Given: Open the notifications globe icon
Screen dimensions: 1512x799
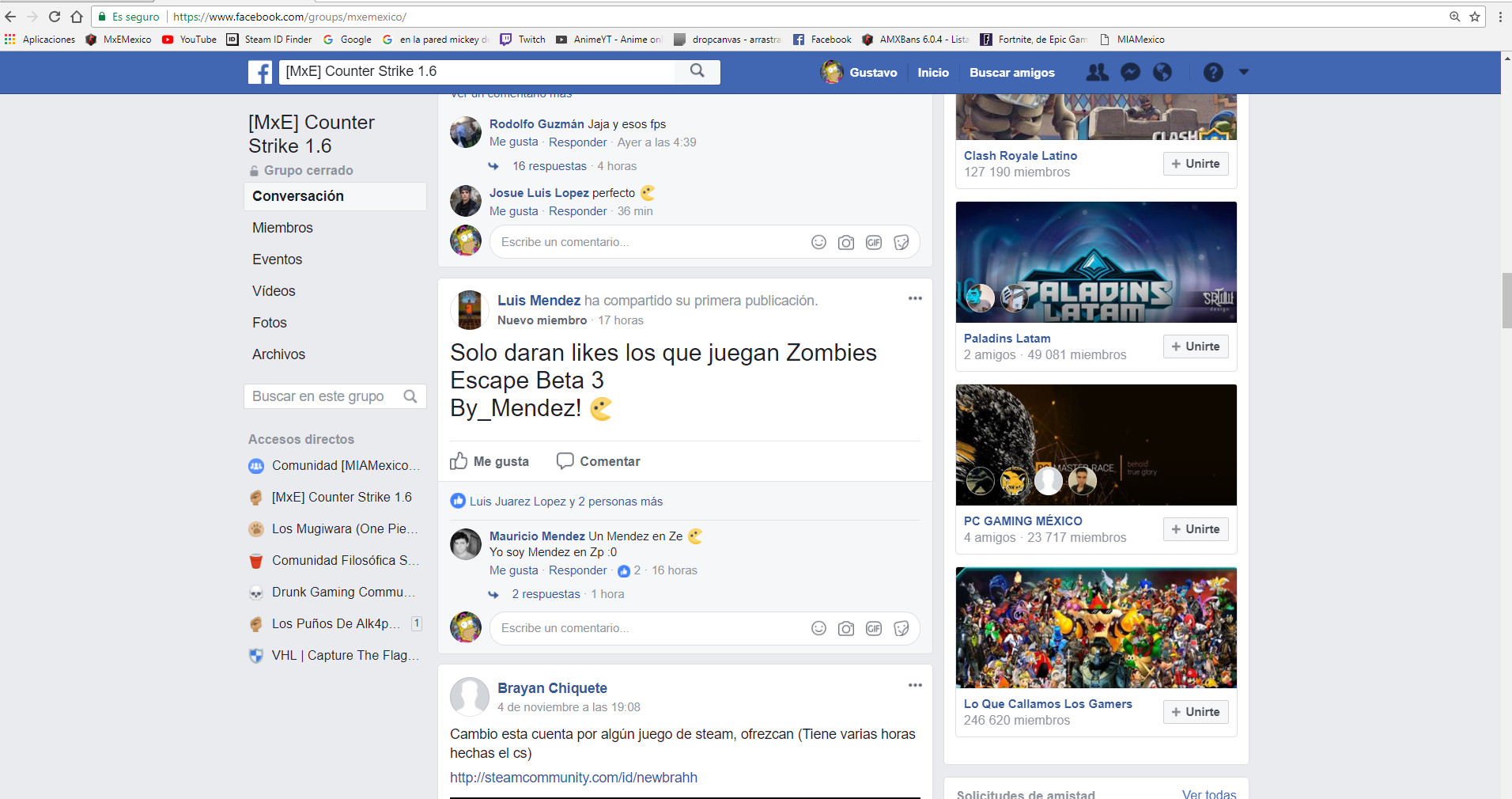Looking at the screenshot, I should pyautogui.click(x=1162, y=72).
